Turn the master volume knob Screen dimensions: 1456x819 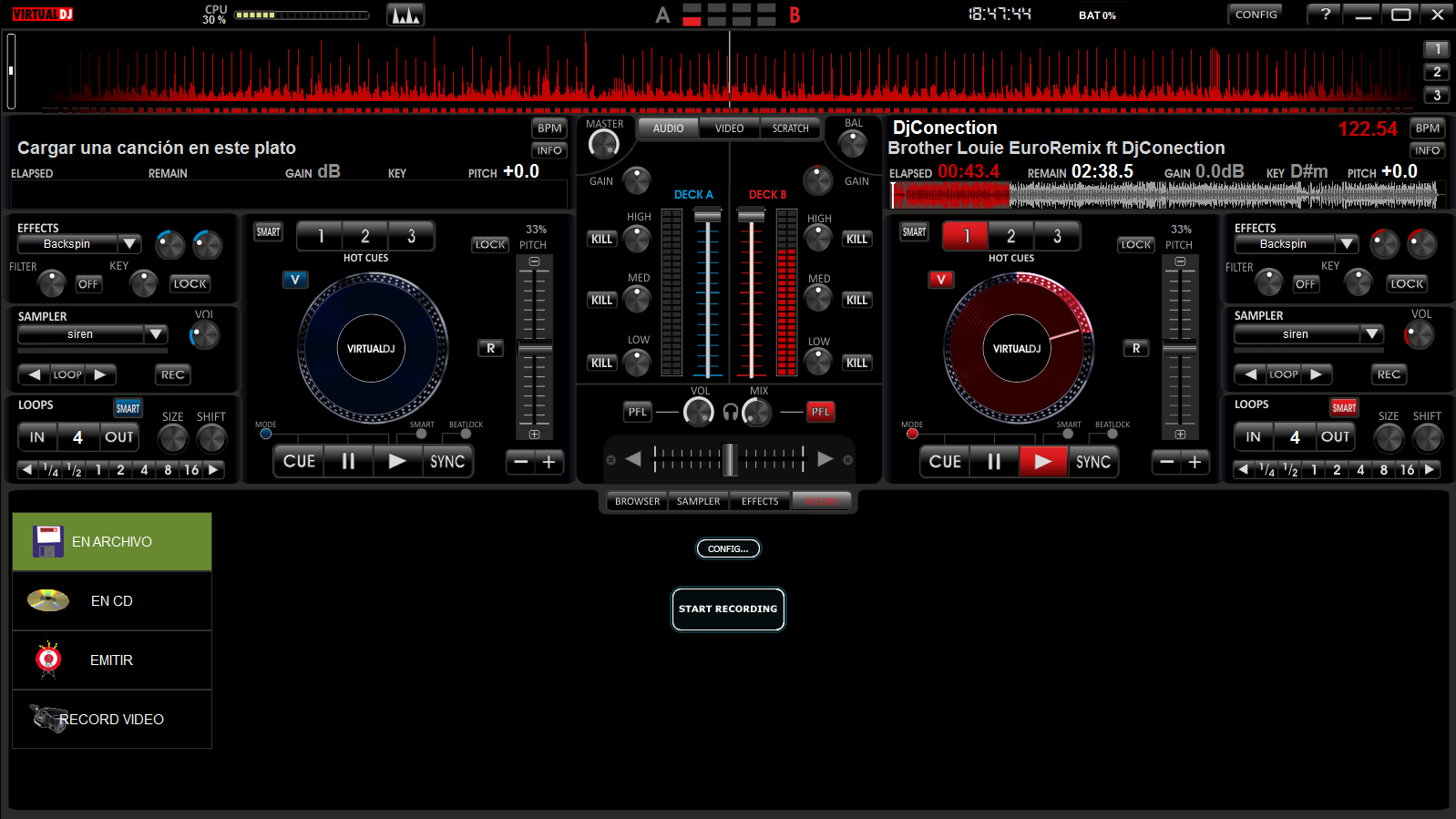click(603, 143)
